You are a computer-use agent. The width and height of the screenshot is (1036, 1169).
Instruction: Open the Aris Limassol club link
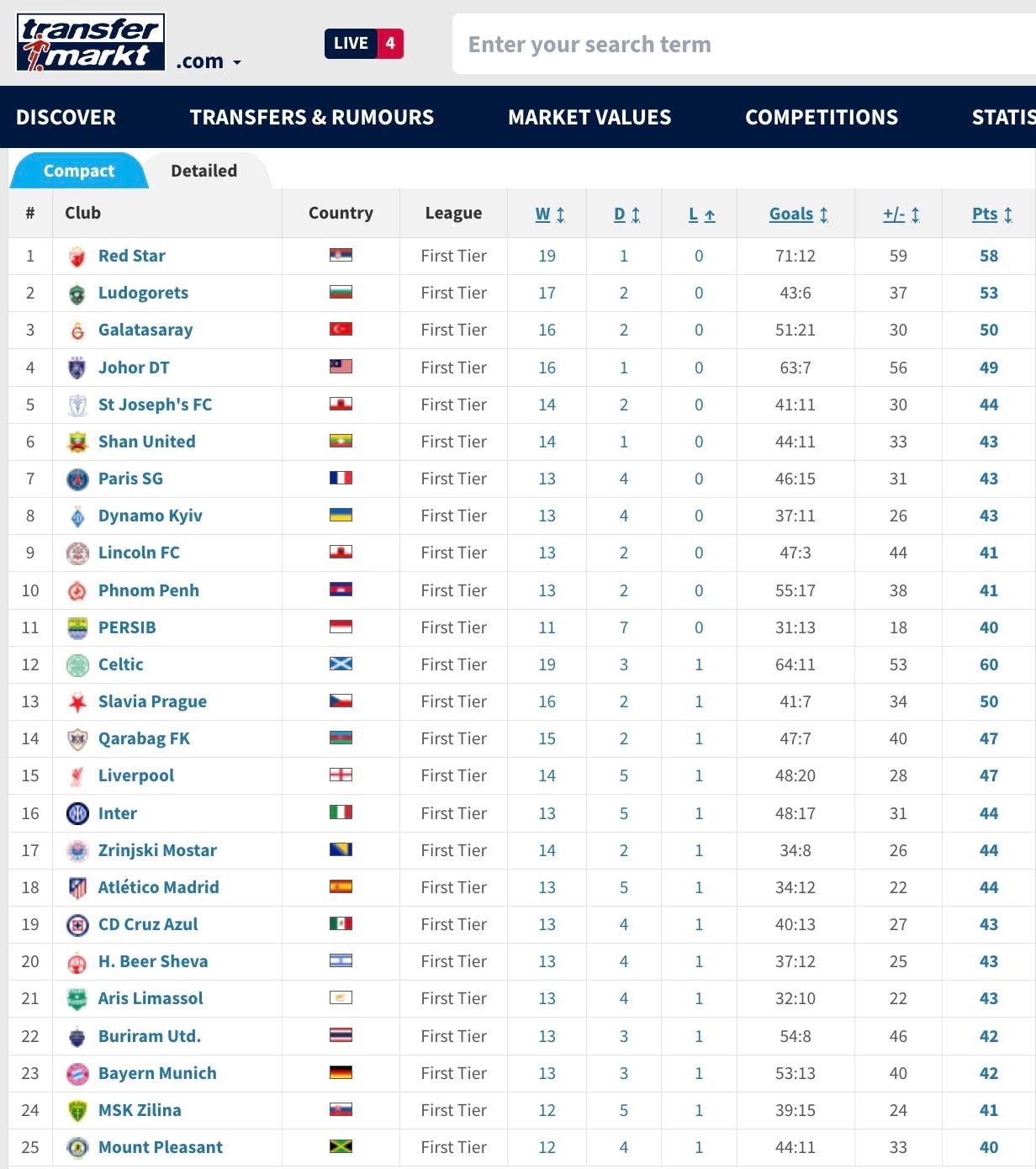(x=151, y=998)
